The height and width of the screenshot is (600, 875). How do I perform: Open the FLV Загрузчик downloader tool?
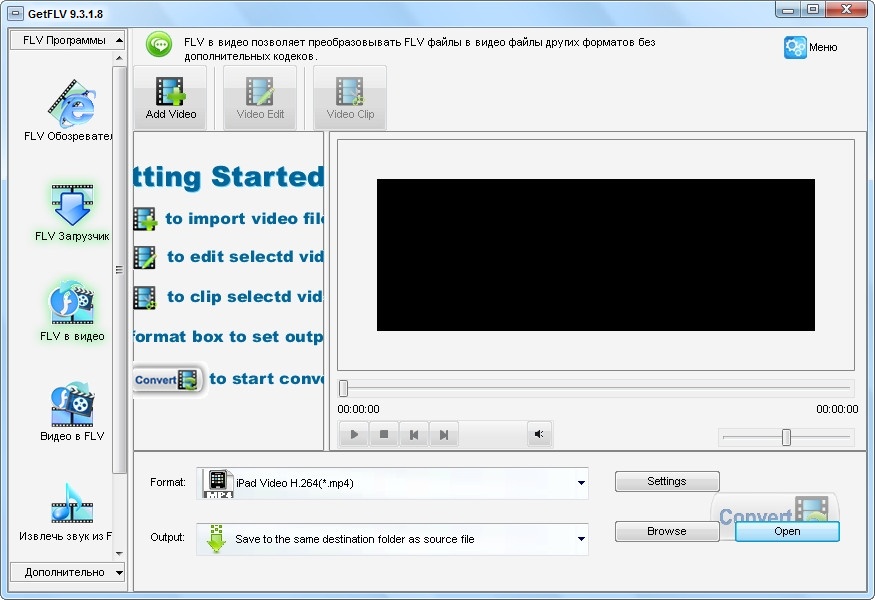(x=72, y=213)
